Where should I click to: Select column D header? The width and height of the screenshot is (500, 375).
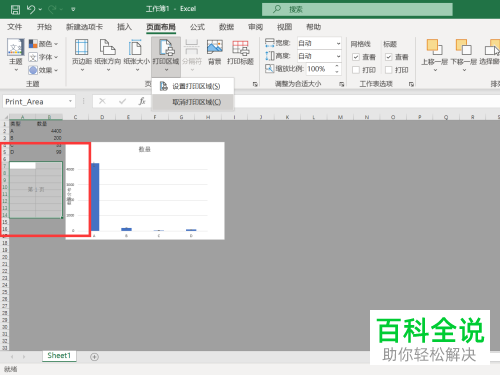tap(102, 117)
